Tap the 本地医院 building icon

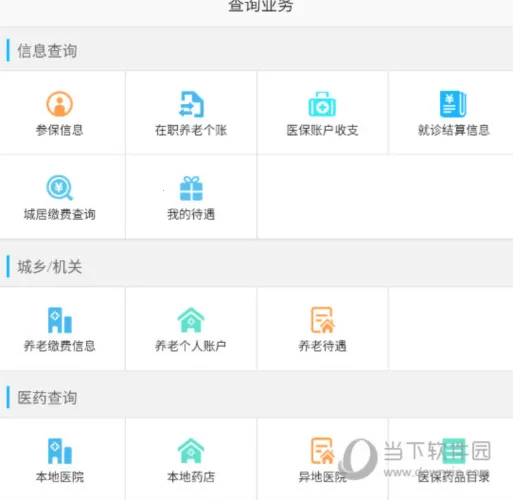(60, 451)
